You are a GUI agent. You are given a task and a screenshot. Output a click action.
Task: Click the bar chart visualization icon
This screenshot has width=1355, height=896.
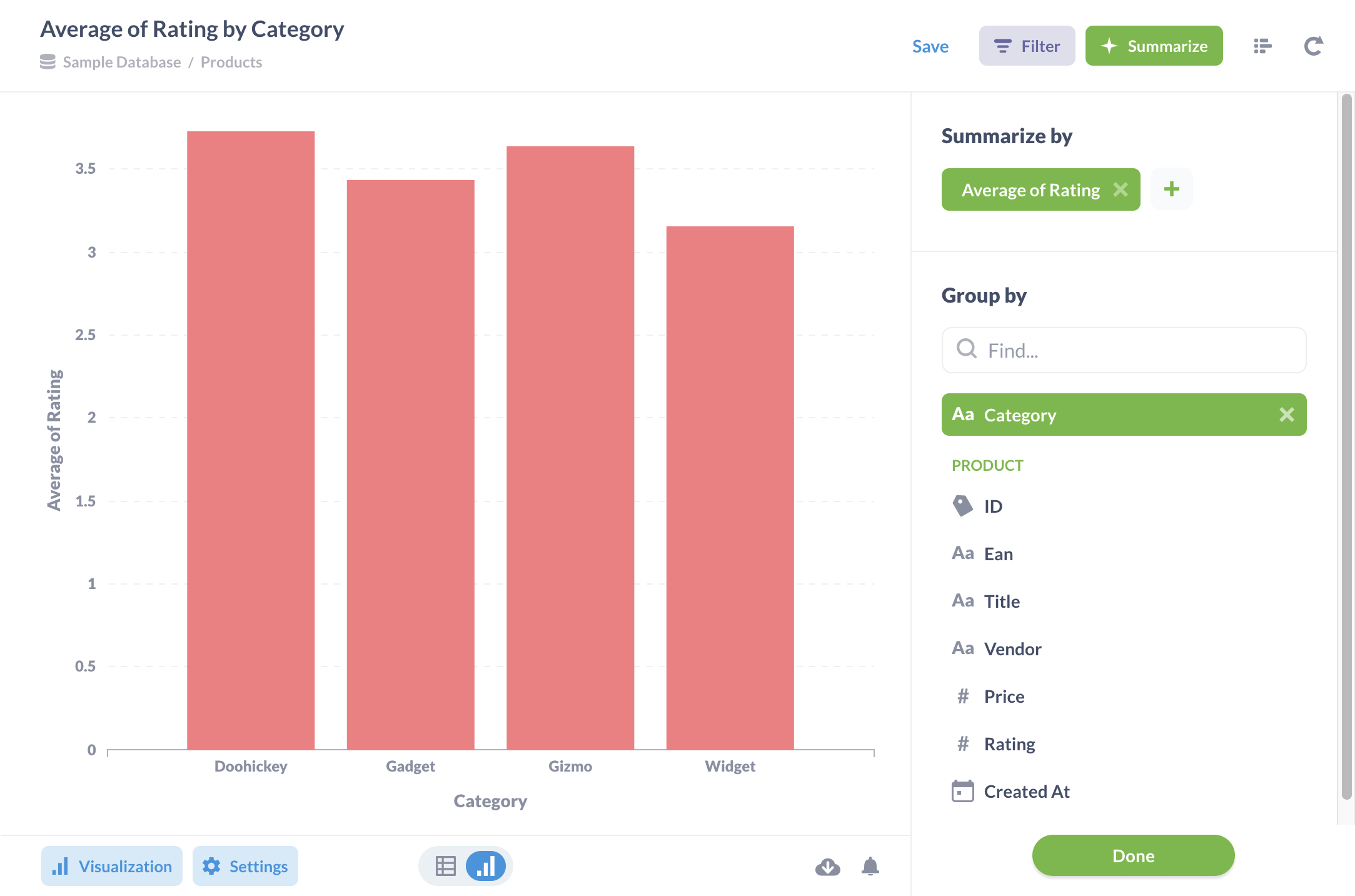pos(485,865)
